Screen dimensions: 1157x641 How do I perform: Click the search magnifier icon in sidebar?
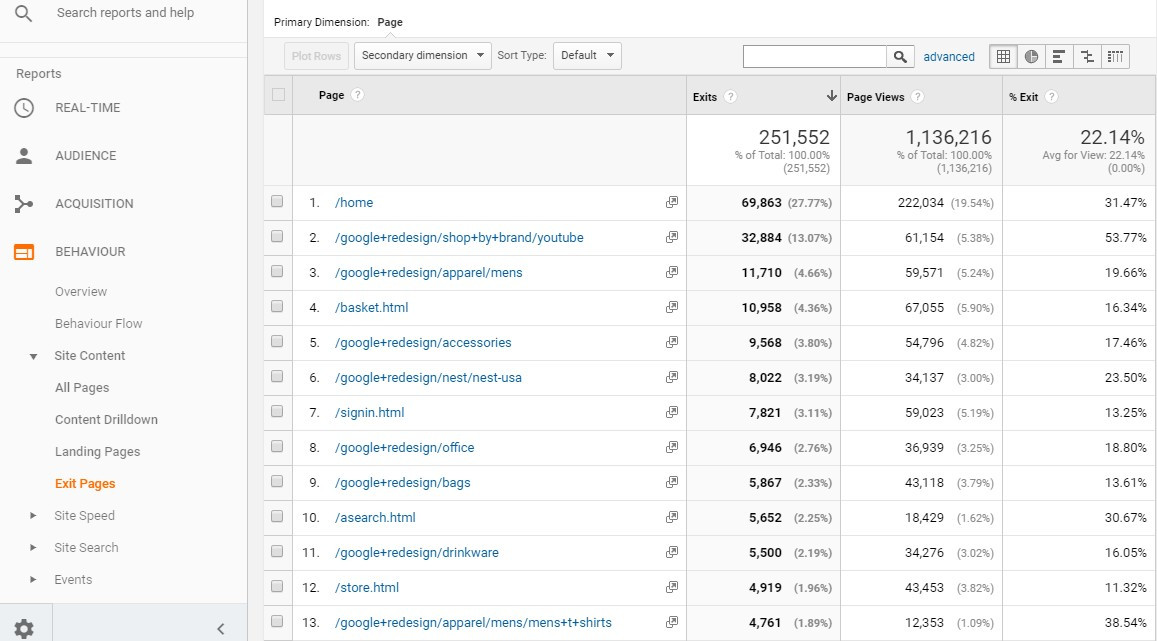pos(24,13)
